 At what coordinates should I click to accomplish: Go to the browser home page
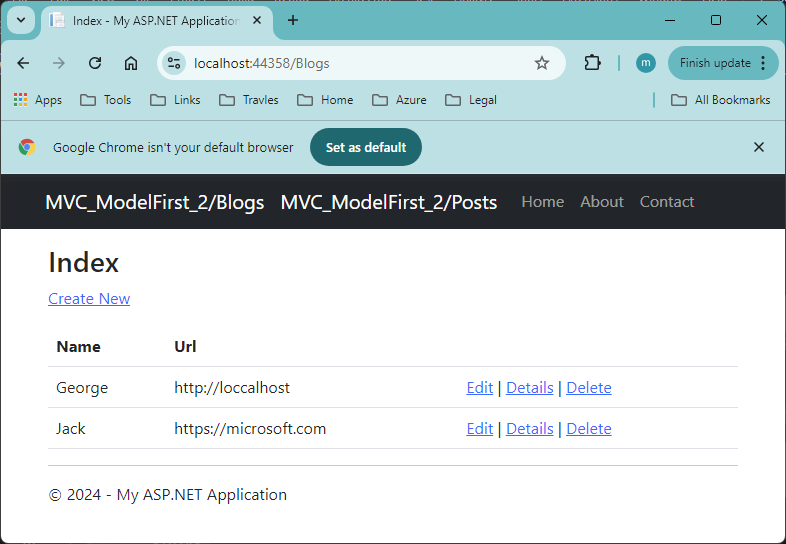point(131,63)
